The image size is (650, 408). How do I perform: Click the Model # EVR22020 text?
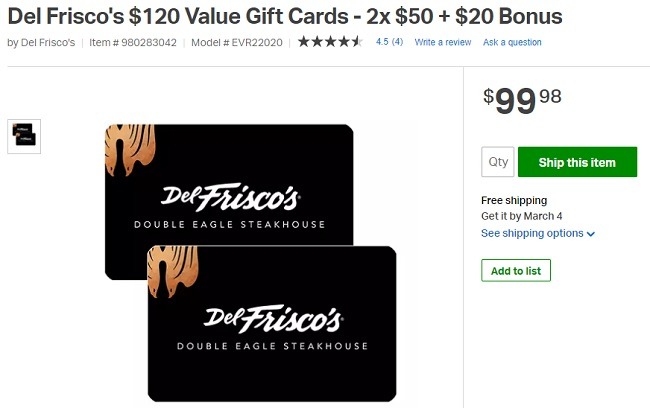[x=237, y=43]
